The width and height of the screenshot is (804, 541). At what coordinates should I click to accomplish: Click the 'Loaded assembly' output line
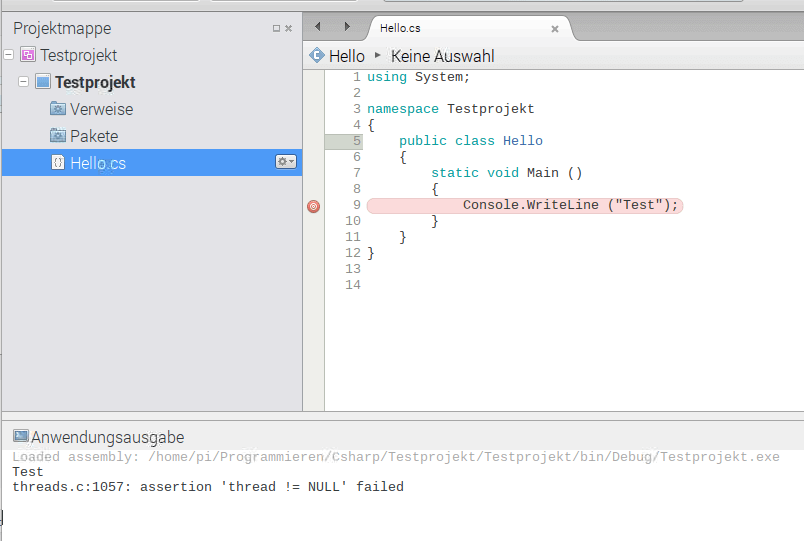396,456
